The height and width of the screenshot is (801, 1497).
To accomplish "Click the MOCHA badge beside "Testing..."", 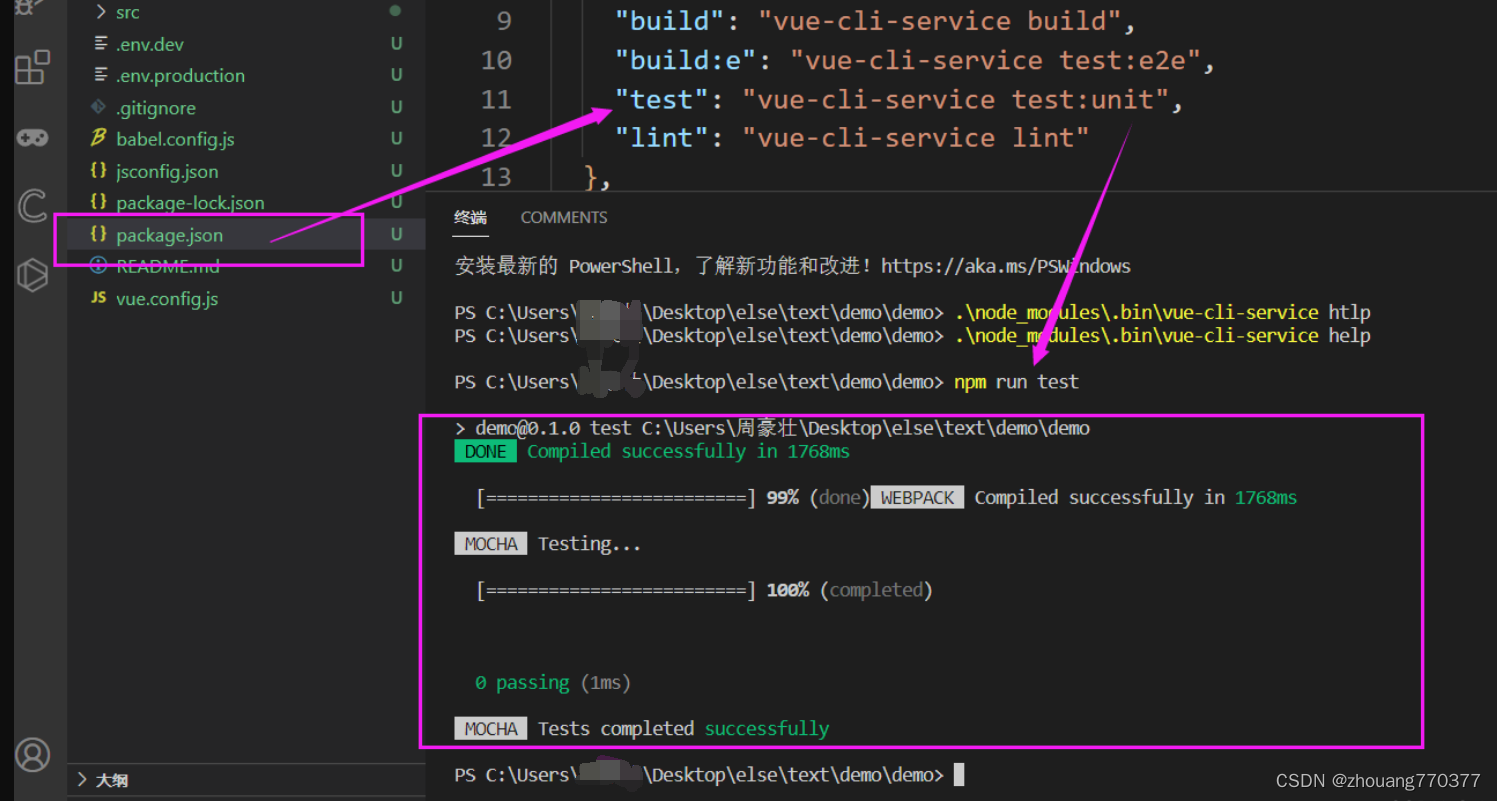I will pyautogui.click(x=491, y=544).
